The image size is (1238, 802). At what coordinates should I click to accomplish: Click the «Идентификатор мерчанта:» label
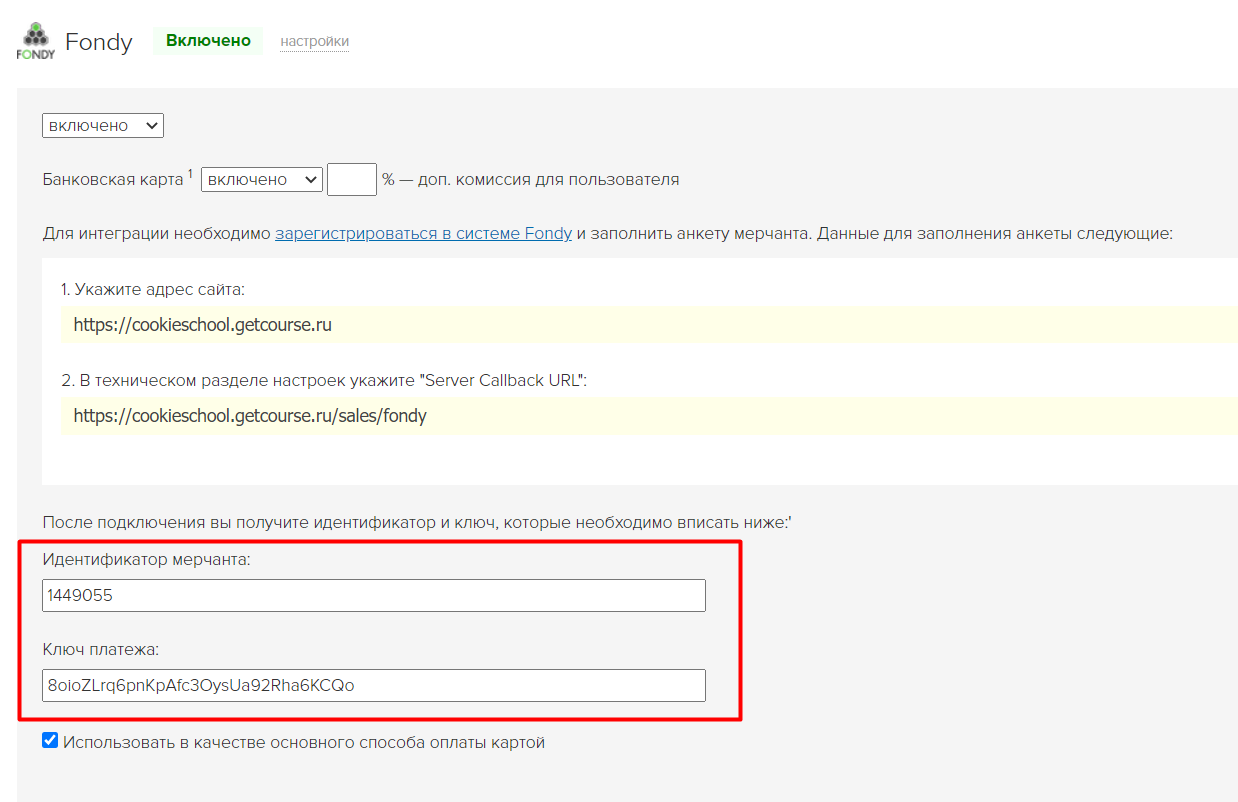146,560
